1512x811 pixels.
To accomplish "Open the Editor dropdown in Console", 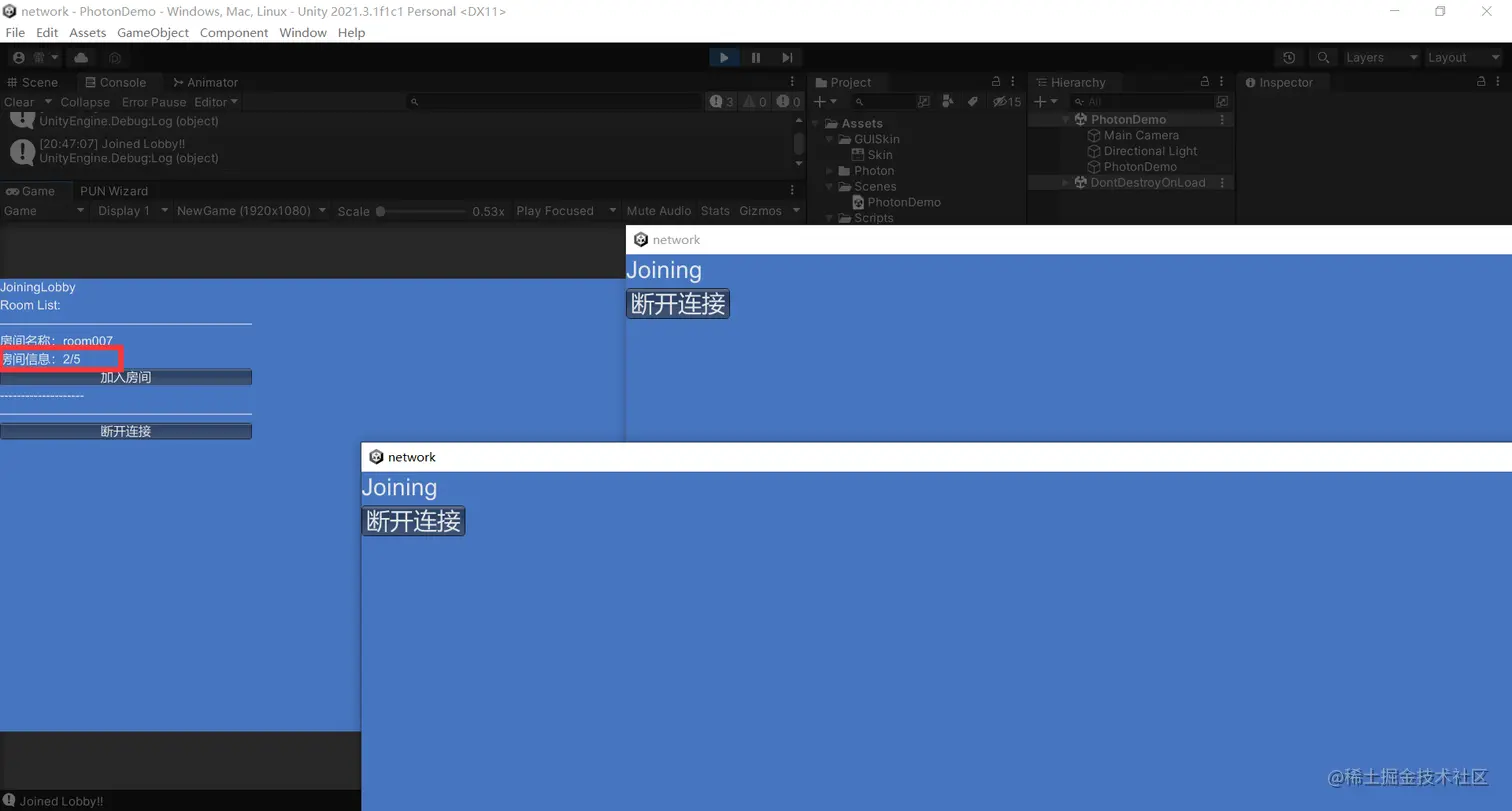I will (x=216, y=102).
